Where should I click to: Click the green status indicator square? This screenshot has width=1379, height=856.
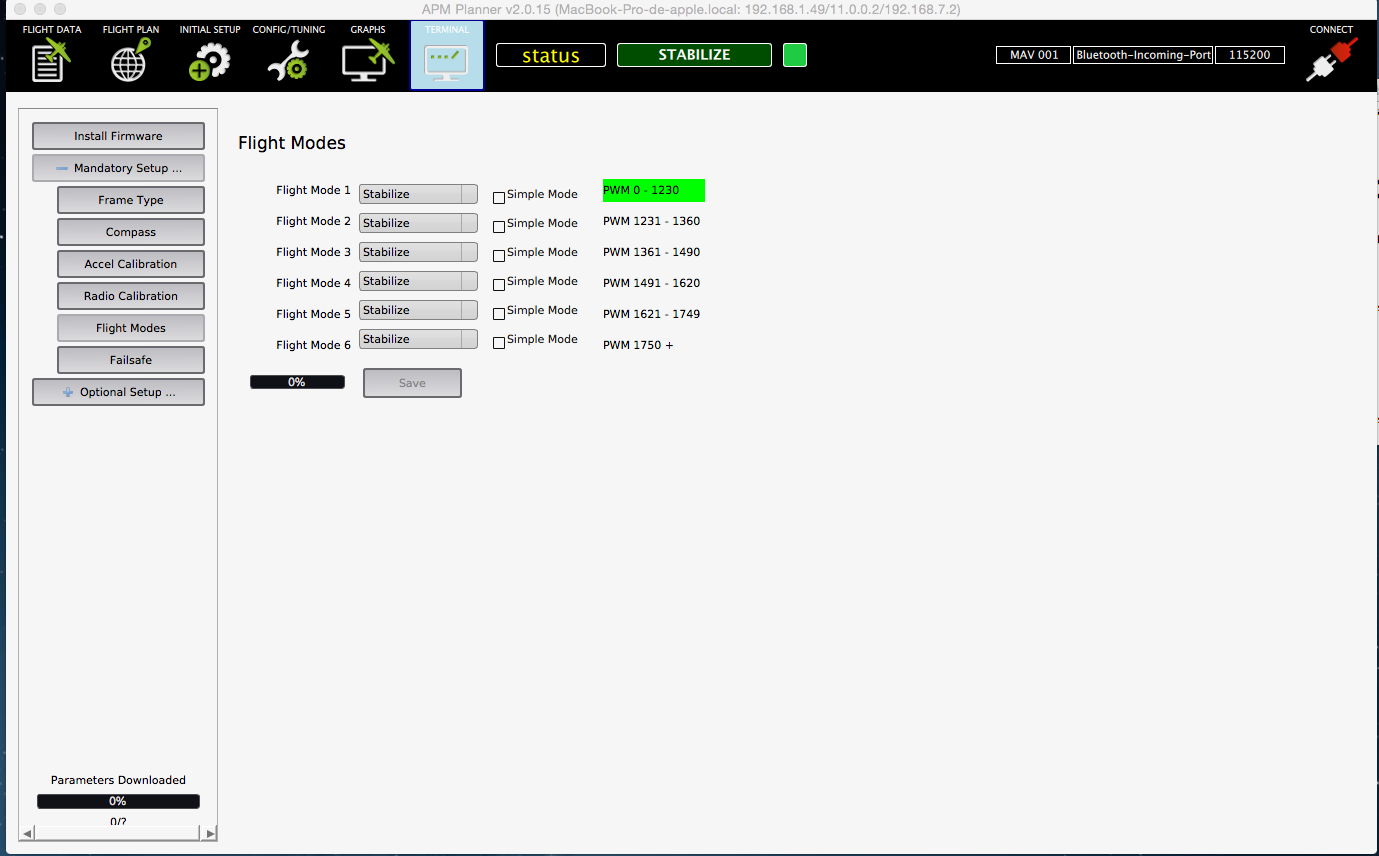pyautogui.click(x=794, y=55)
